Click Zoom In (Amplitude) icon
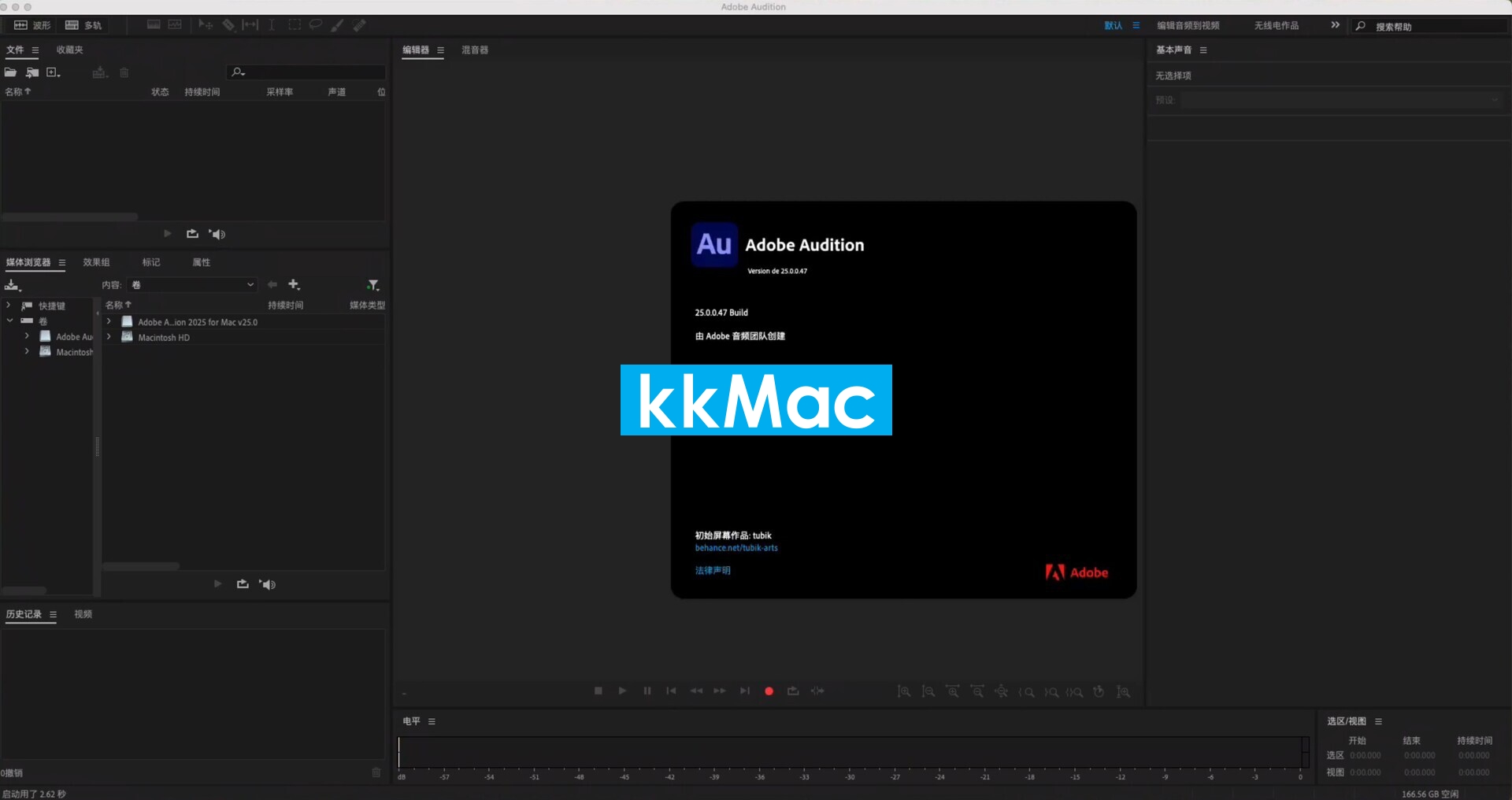This screenshot has width=1512, height=800. 904,691
